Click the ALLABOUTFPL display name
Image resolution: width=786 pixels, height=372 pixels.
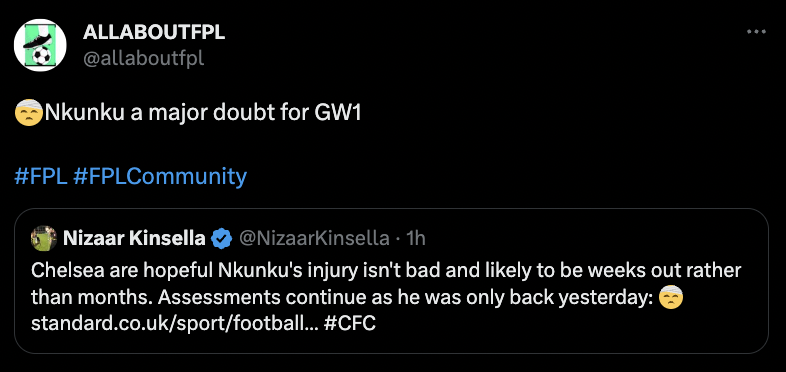pyautogui.click(x=154, y=32)
